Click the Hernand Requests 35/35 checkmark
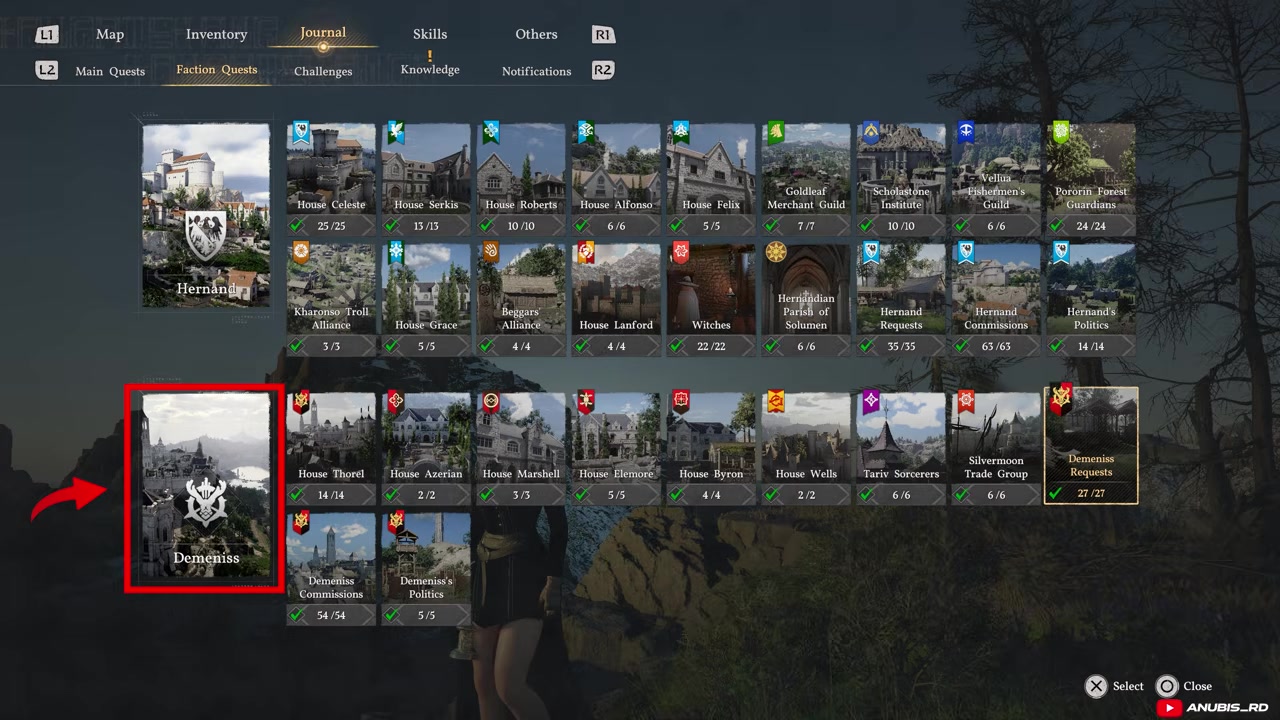1280x720 pixels. (867, 346)
